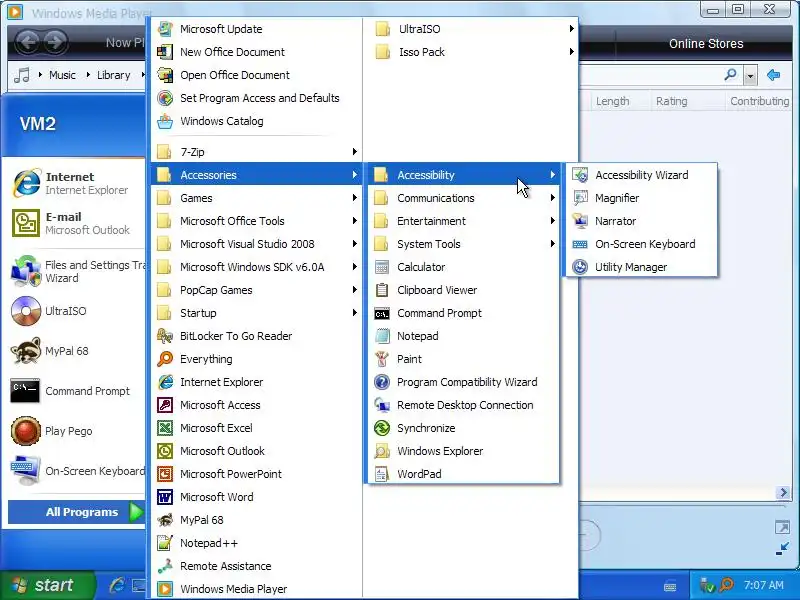Launch UltraISO from recent programs
The width and height of the screenshot is (800, 600).
(77, 311)
